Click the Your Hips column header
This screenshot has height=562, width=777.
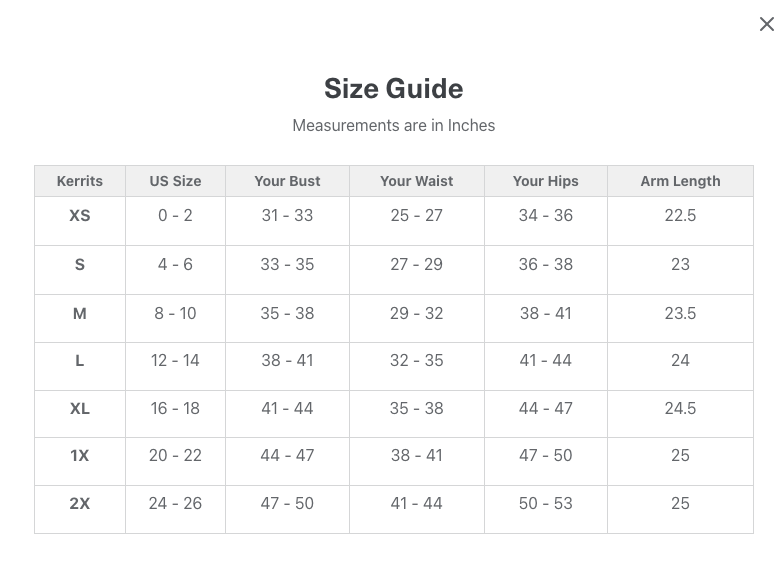(546, 181)
